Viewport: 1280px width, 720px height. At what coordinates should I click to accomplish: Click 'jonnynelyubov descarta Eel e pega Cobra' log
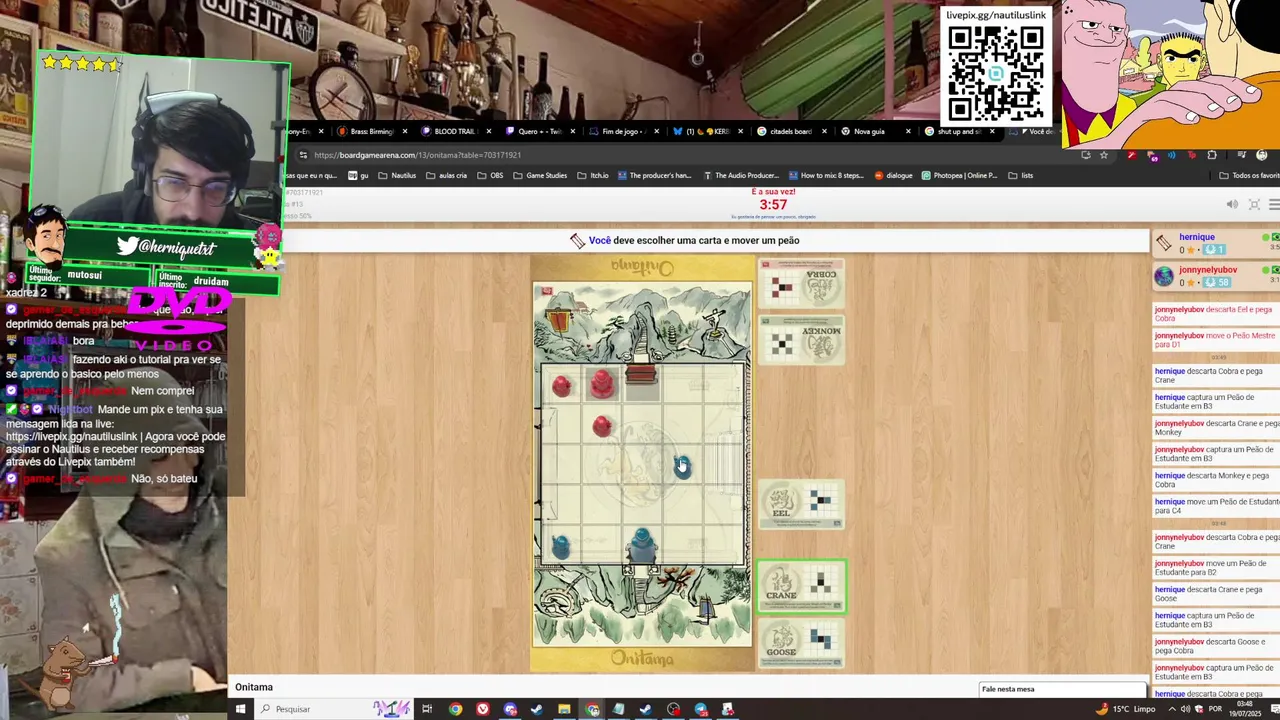point(1216,314)
